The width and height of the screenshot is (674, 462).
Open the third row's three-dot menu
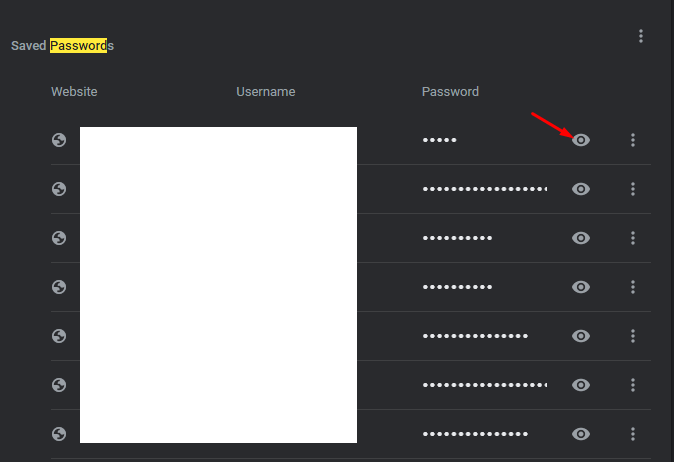pos(633,238)
